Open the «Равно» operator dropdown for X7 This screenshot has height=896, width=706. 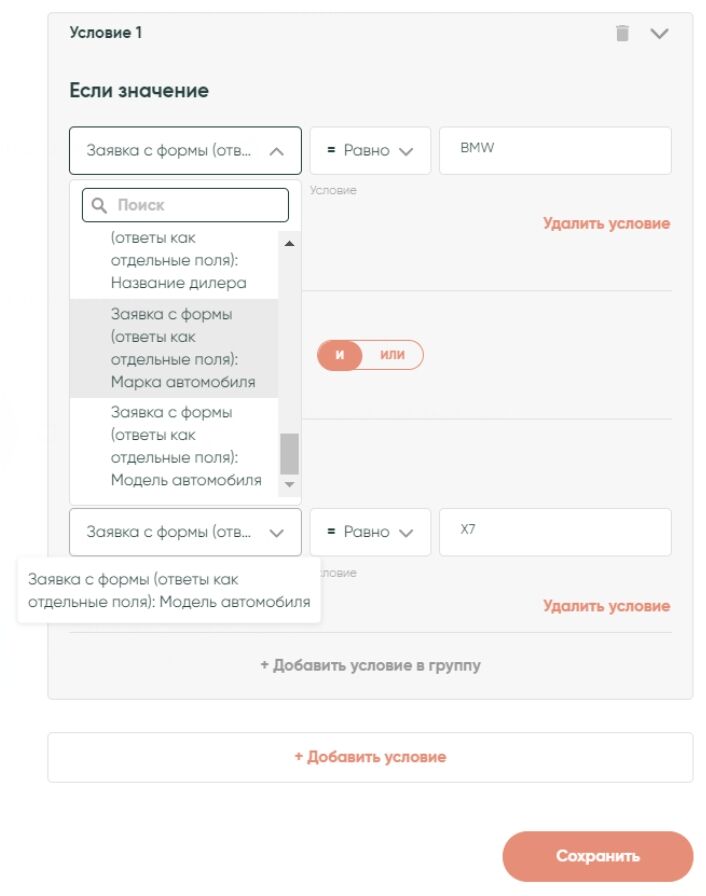pyautogui.click(x=370, y=532)
